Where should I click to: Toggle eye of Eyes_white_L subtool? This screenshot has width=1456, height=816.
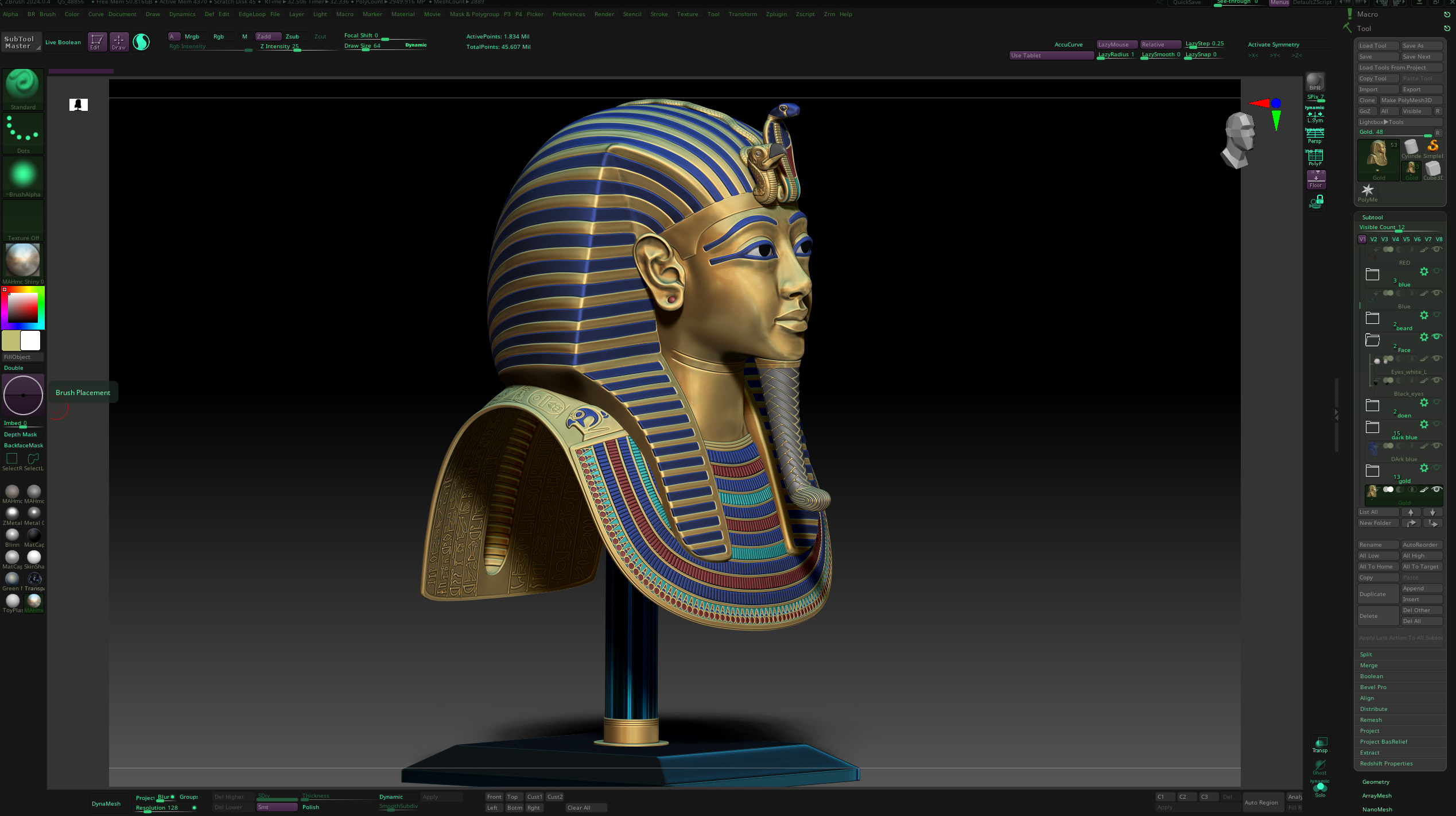pos(1436,358)
